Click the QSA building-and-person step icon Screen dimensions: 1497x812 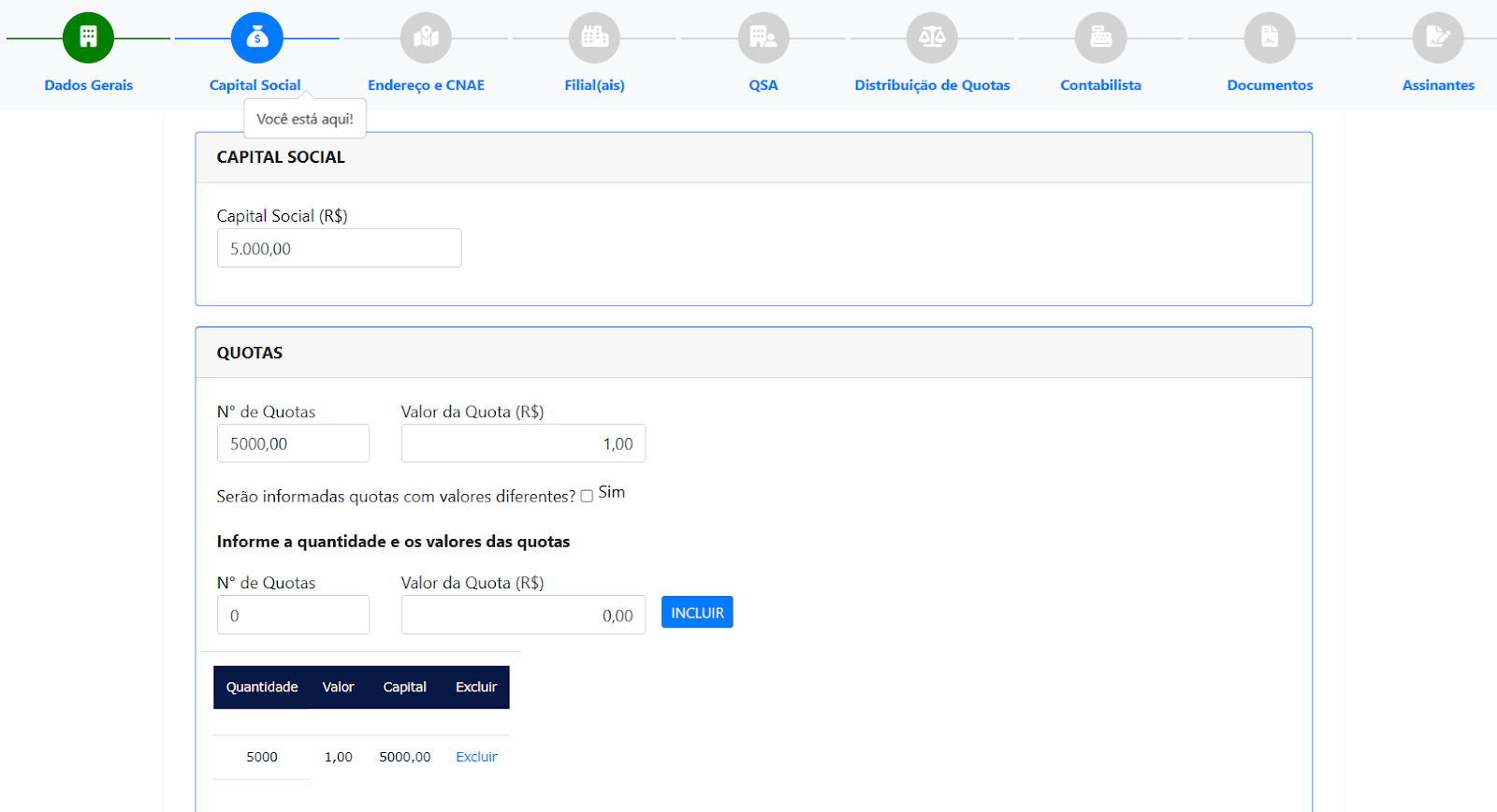pos(763,37)
